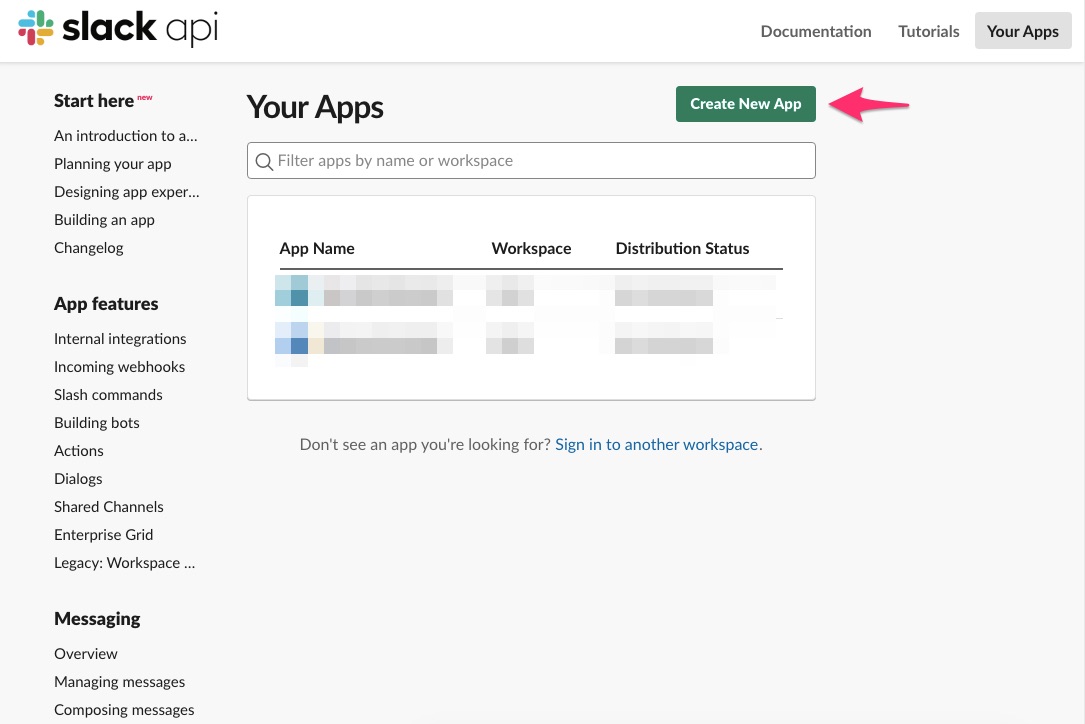Click the Start here section heading
Image resolution: width=1085 pixels, height=724 pixels.
pyautogui.click(x=94, y=101)
